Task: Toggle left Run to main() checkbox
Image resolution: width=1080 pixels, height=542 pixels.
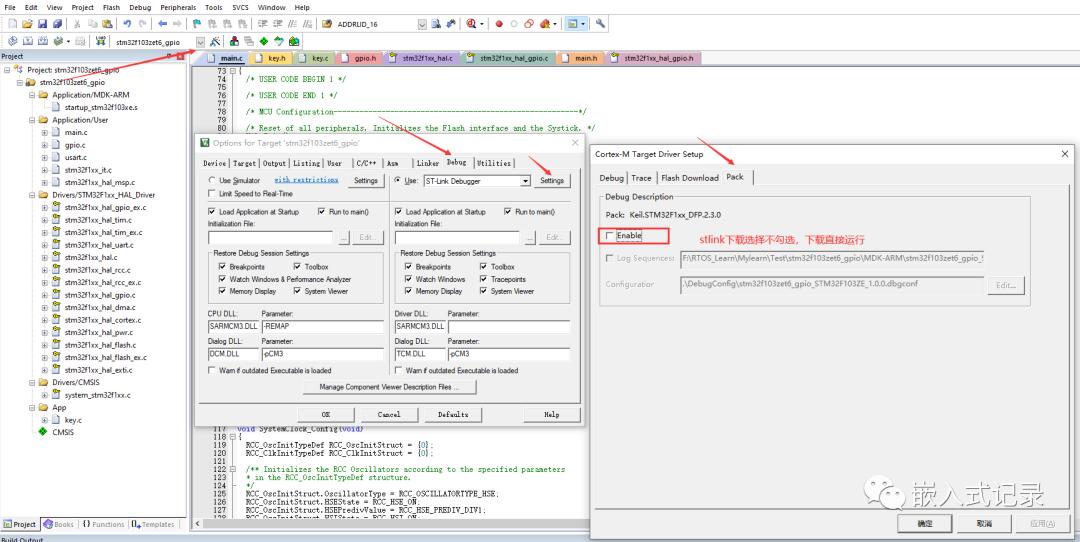Action: [x=322, y=211]
